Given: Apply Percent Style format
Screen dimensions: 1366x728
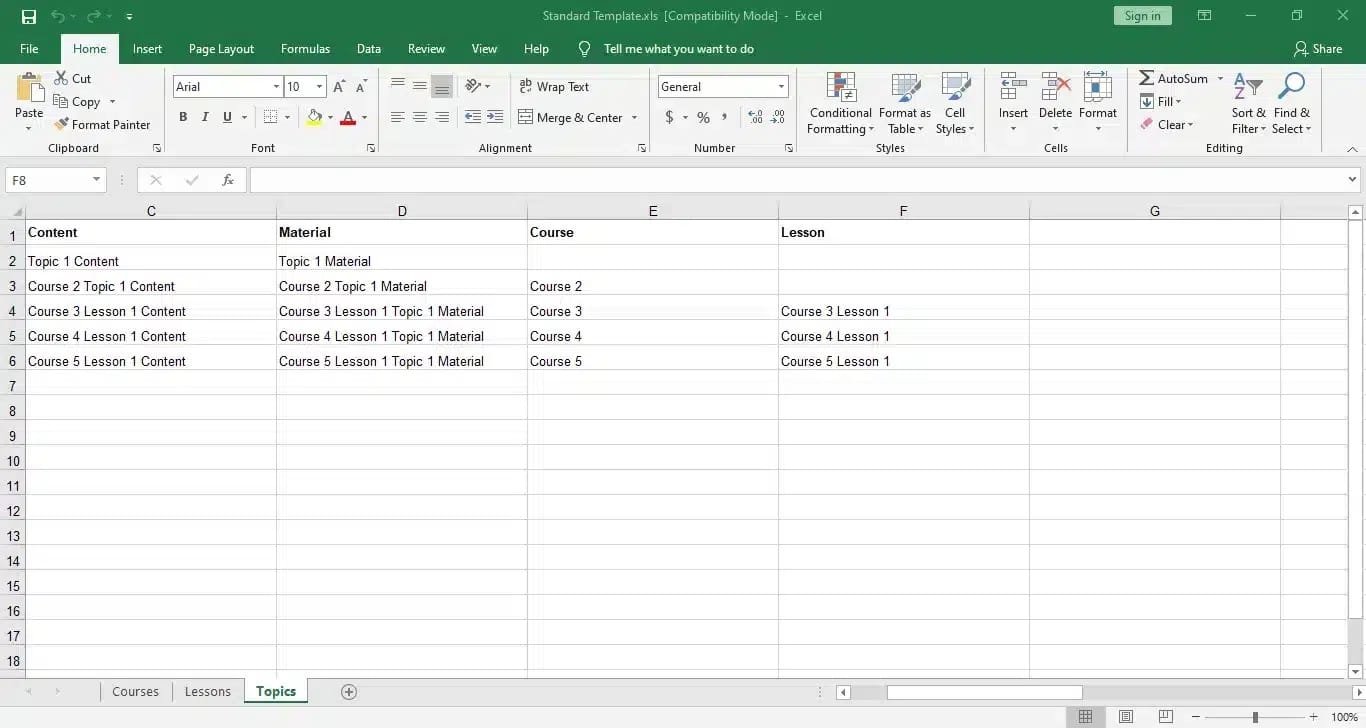Looking at the screenshot, I should 703,117.
